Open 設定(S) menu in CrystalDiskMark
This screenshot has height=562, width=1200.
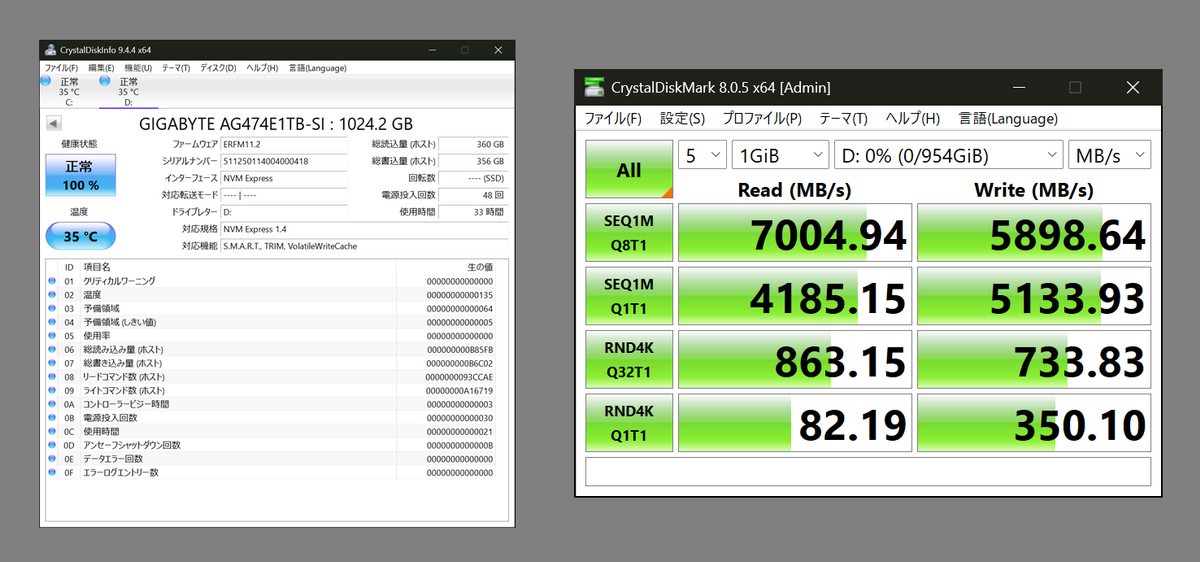[682, 118]
